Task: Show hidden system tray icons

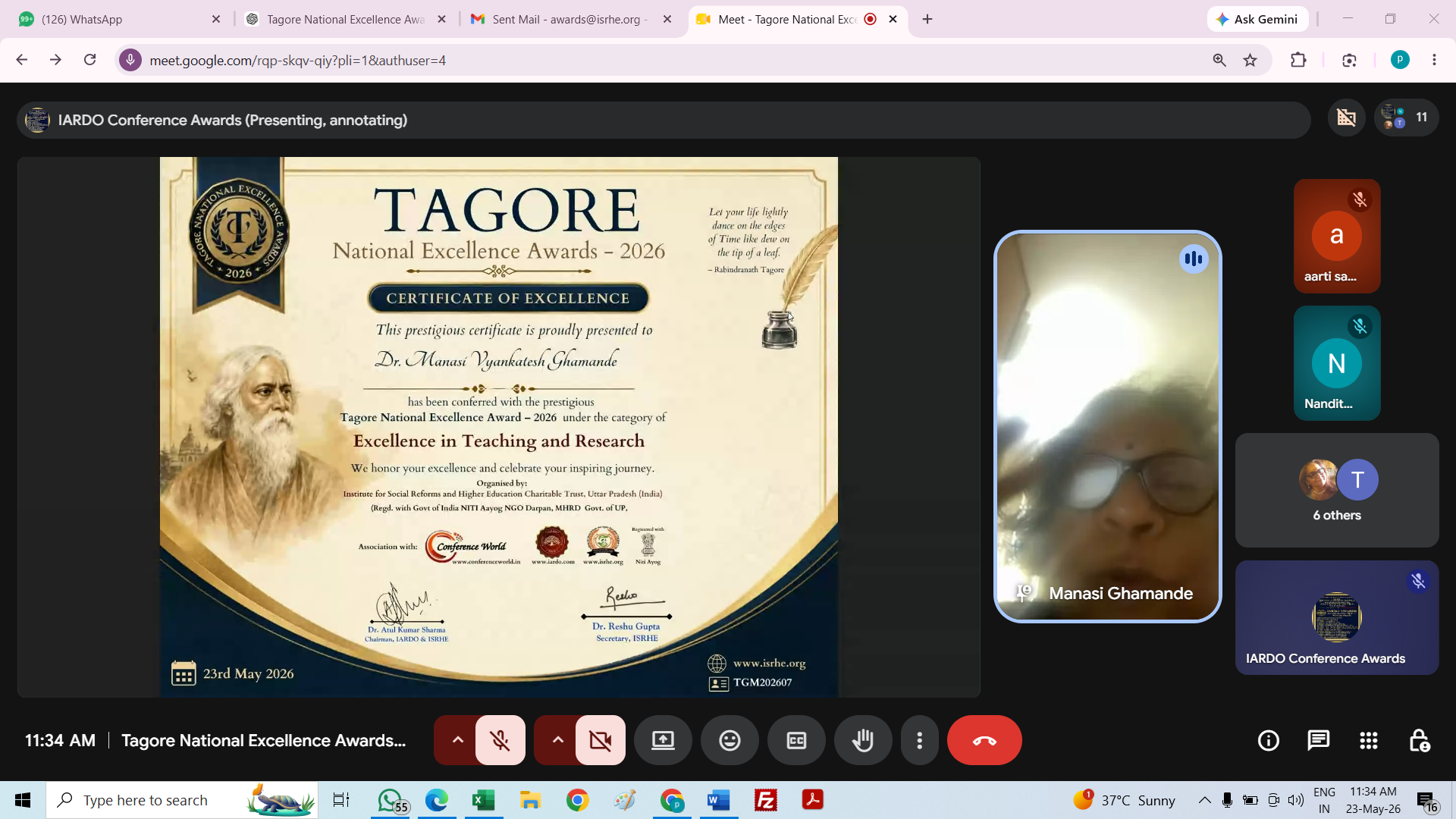Action: [x=1204, y=800]
